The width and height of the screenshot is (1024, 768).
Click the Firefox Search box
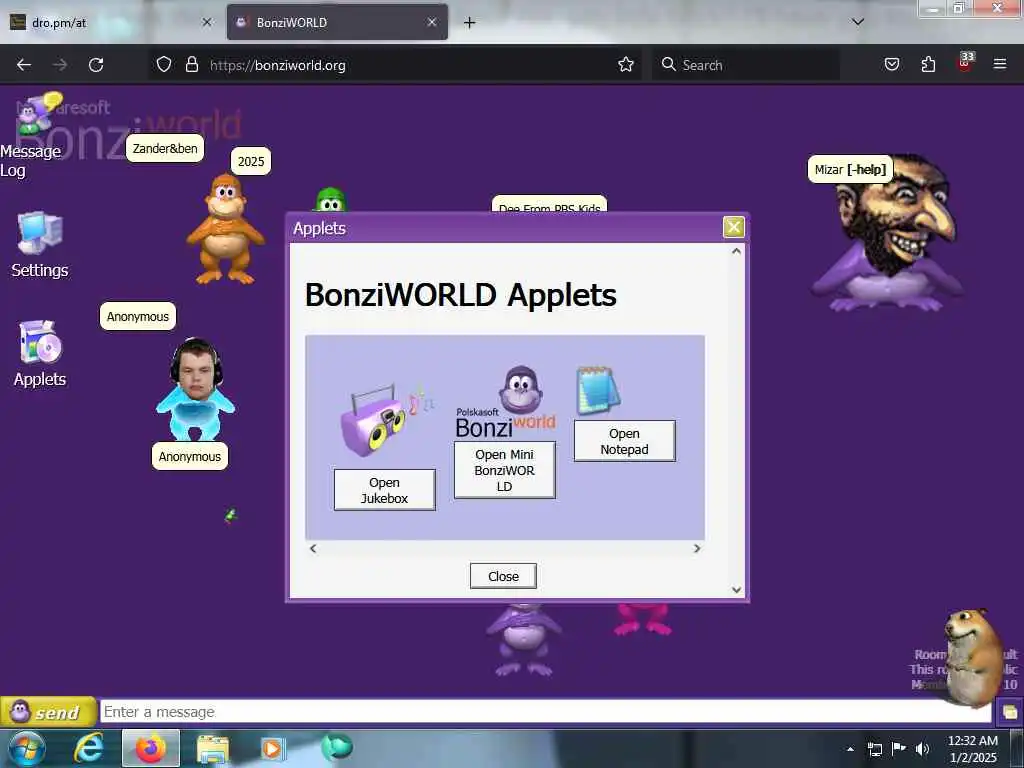pyautogui.click(x=746, y=65)
